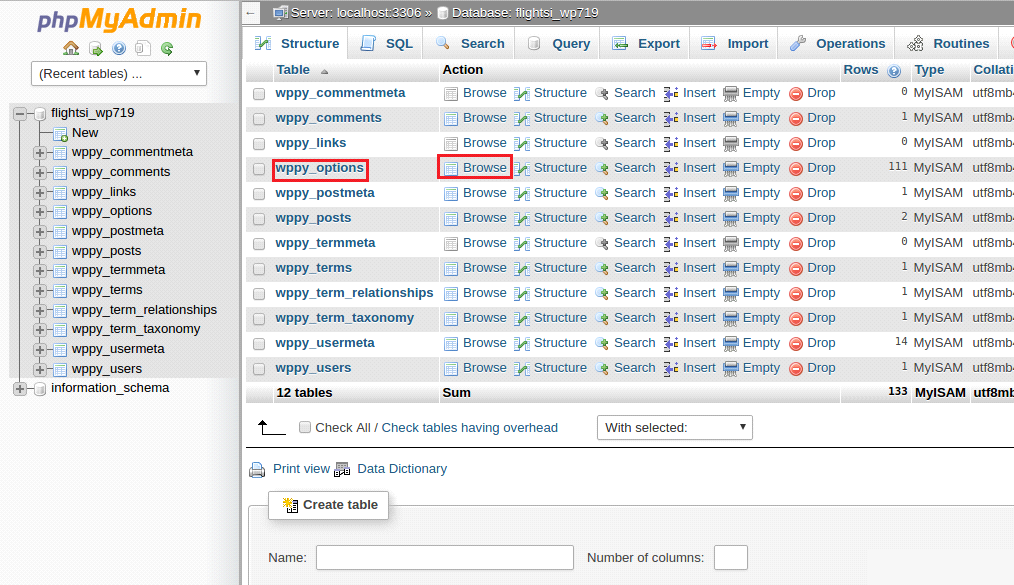Click the Browse link for wppy_options

(x=484, y=168)
